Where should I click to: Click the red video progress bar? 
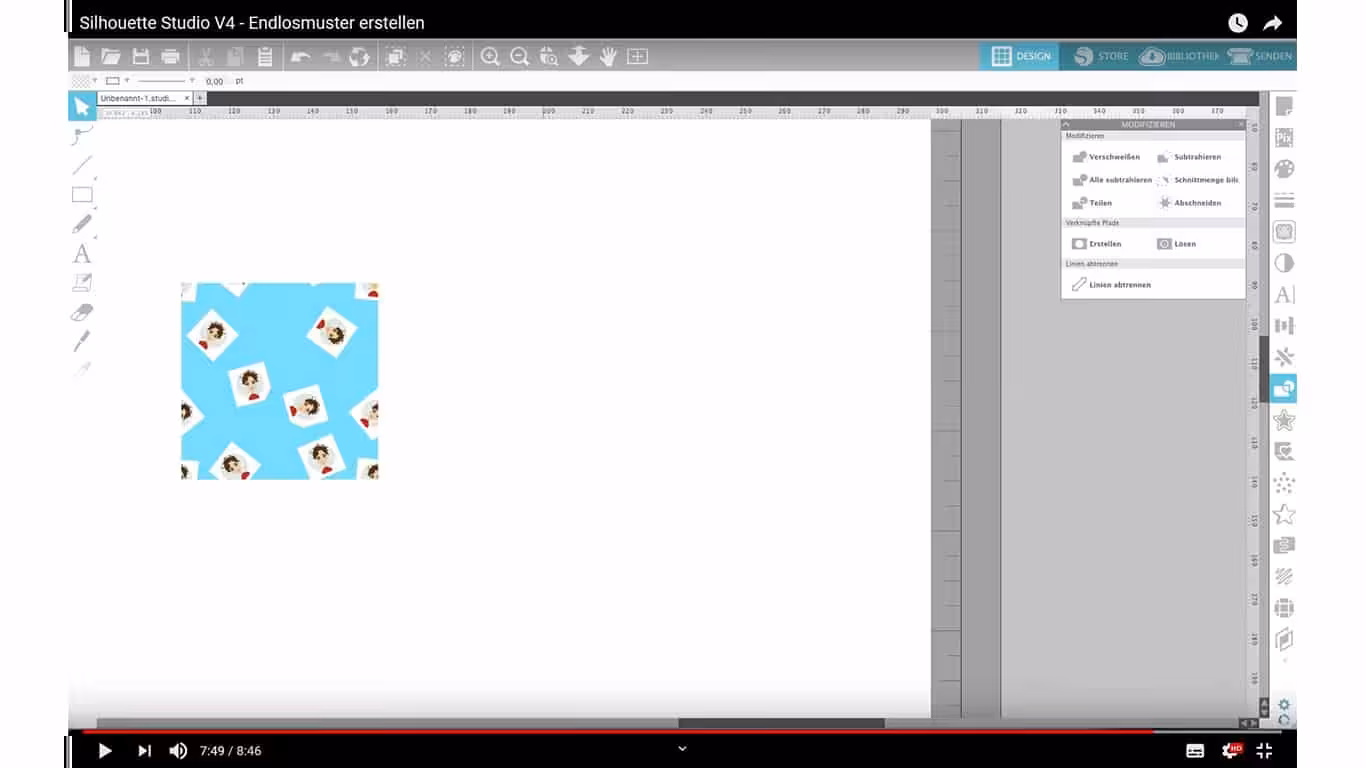click(600, 731)
